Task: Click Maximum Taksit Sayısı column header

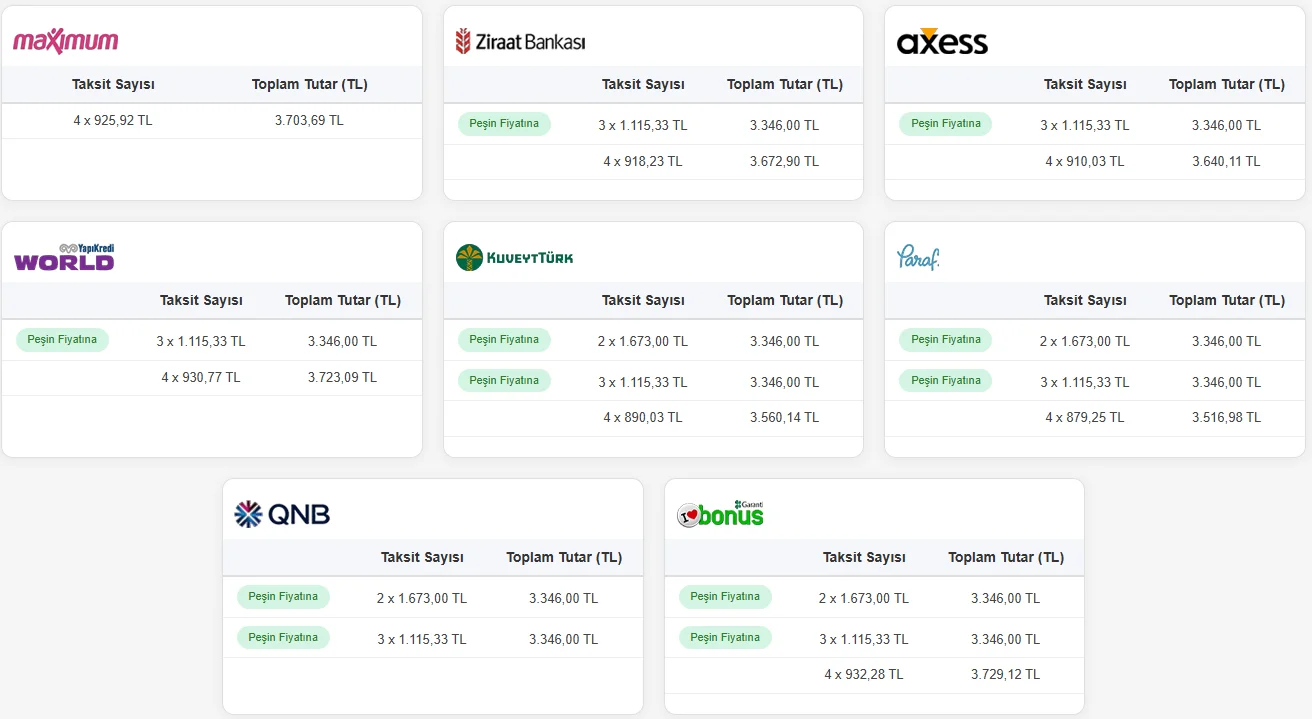Action: pyautogui.click(x=113, y=85)
